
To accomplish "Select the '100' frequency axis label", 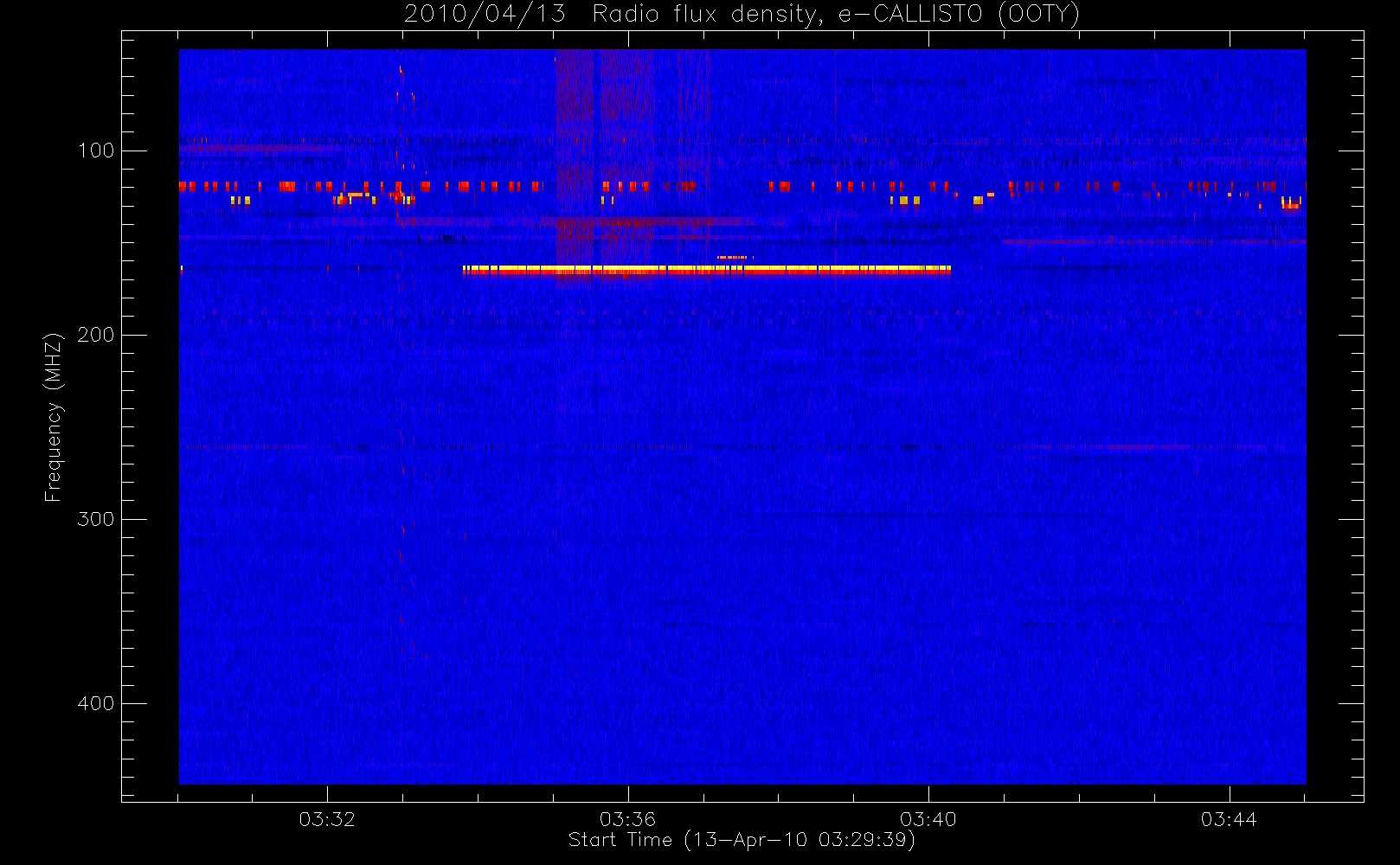I will click(x=95, y=151).
